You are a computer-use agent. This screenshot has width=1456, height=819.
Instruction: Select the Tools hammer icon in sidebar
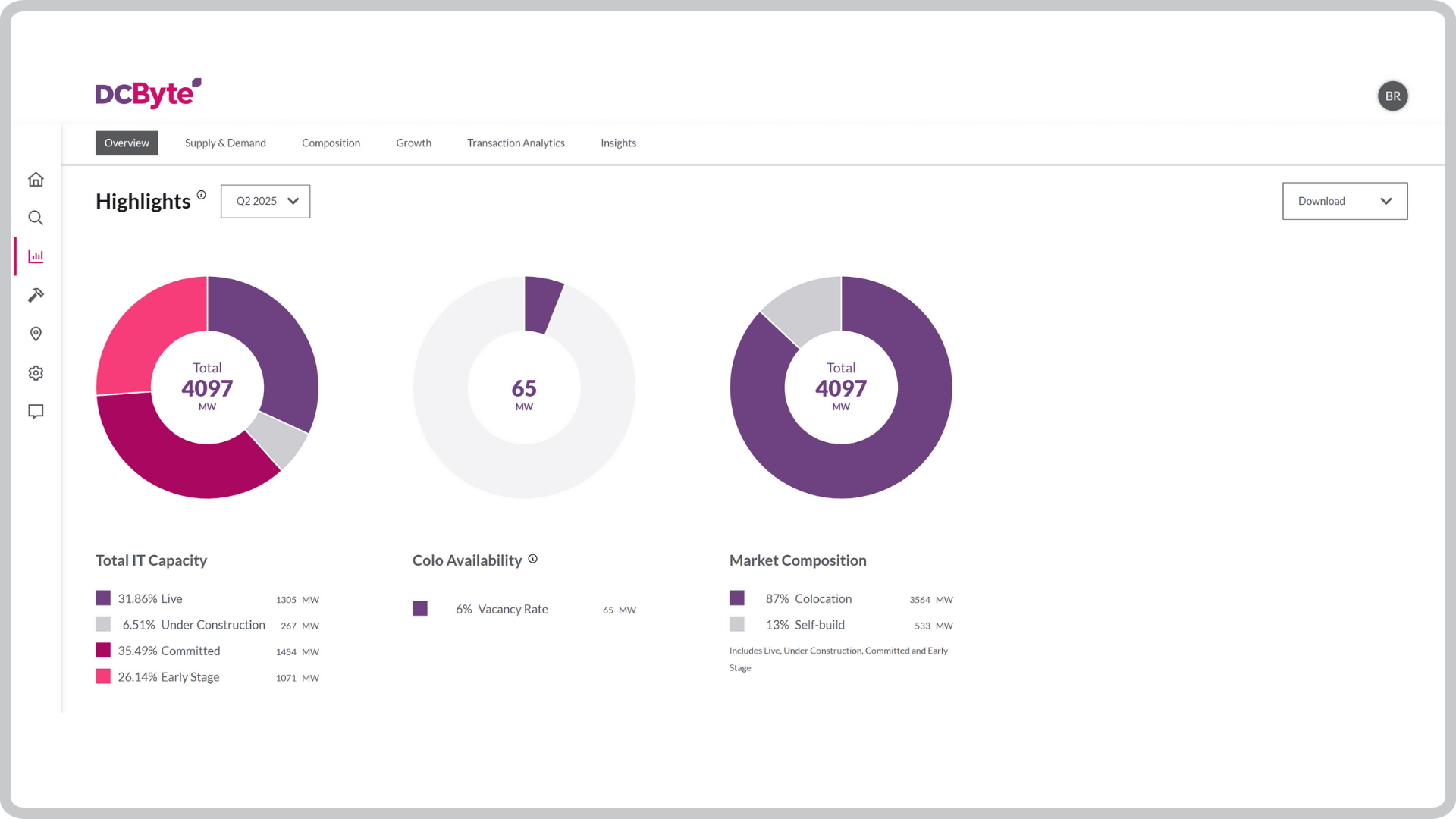(x=36, y=295)
